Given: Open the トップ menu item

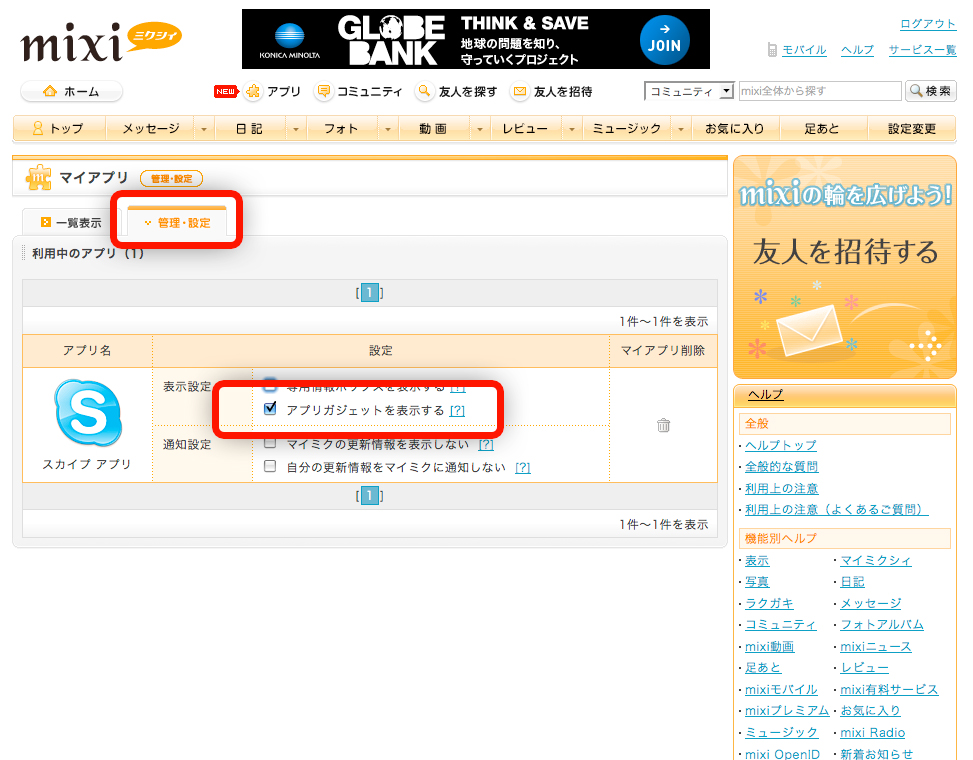Looking at the screenshot, I should [x=60, y=128].
